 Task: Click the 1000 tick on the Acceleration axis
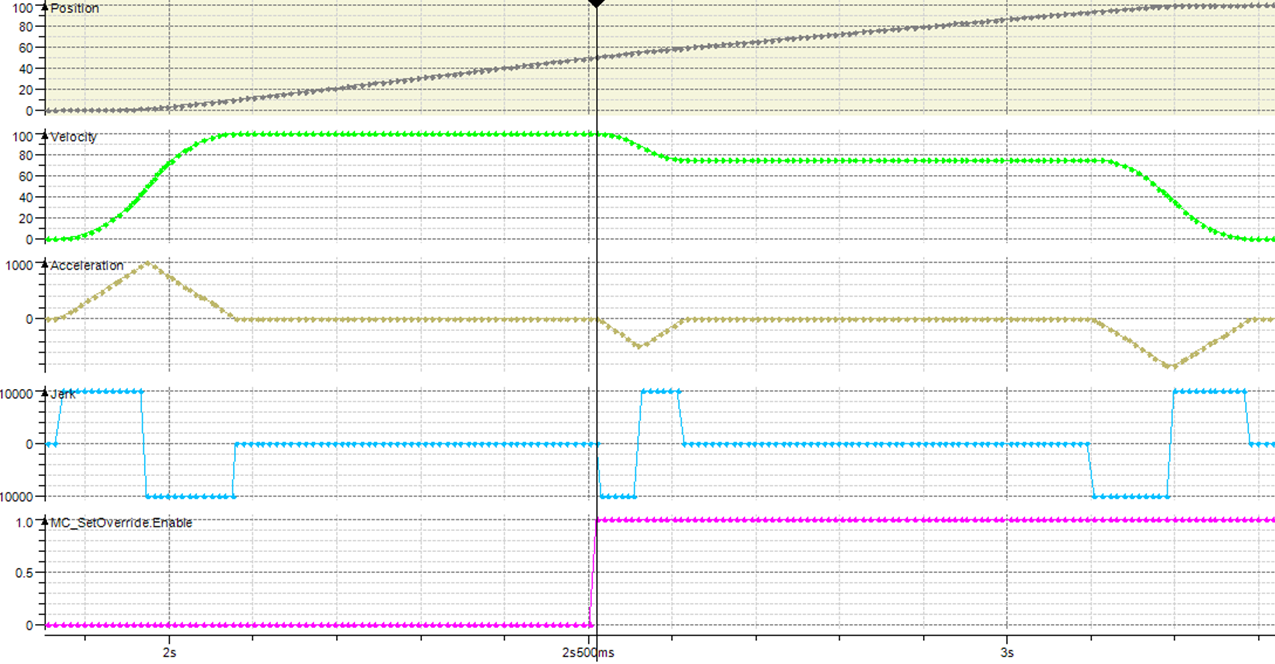(x=21, y=265)
